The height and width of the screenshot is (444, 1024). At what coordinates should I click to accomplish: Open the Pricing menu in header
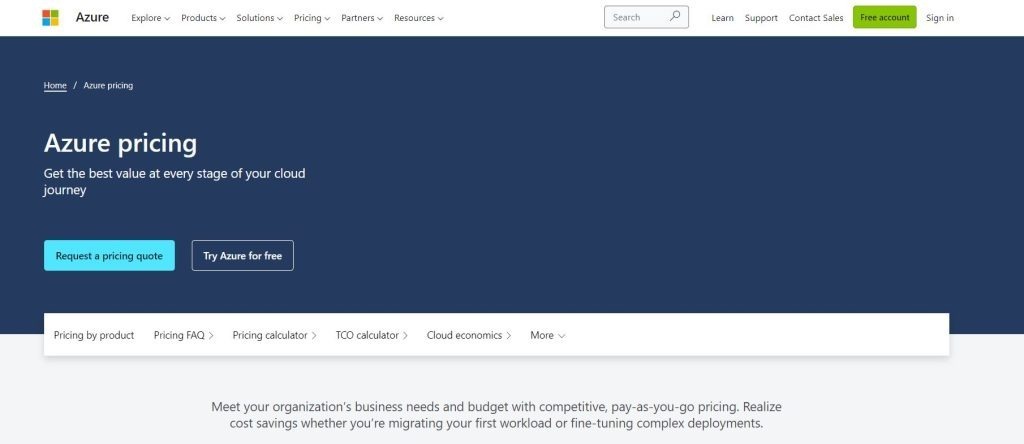pos(311,18)
